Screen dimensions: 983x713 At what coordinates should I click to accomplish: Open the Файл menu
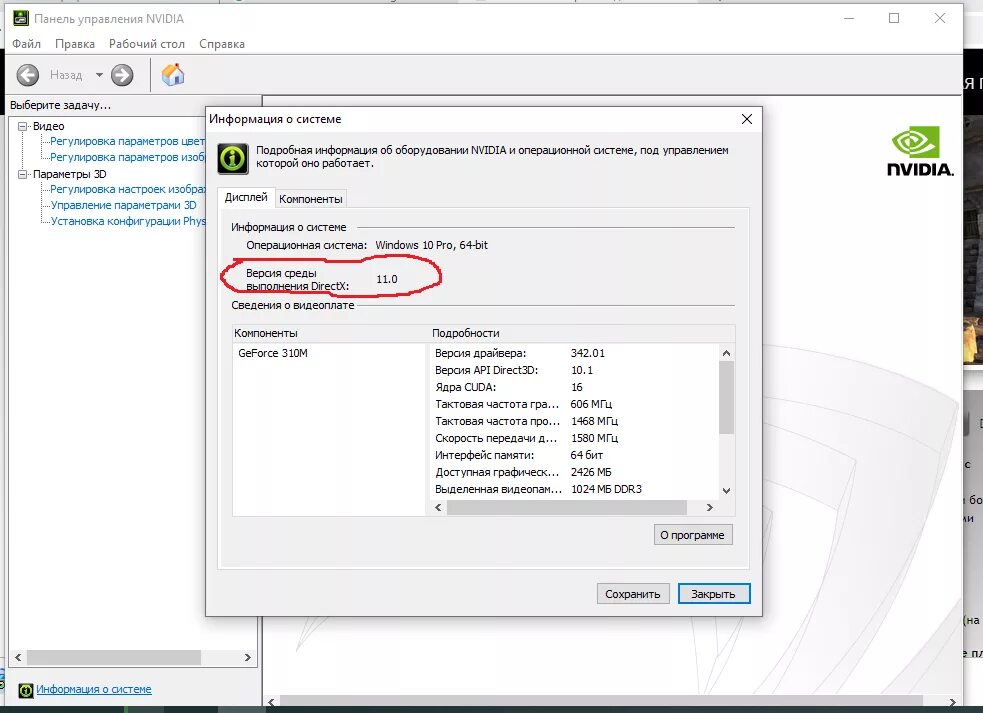26,44
